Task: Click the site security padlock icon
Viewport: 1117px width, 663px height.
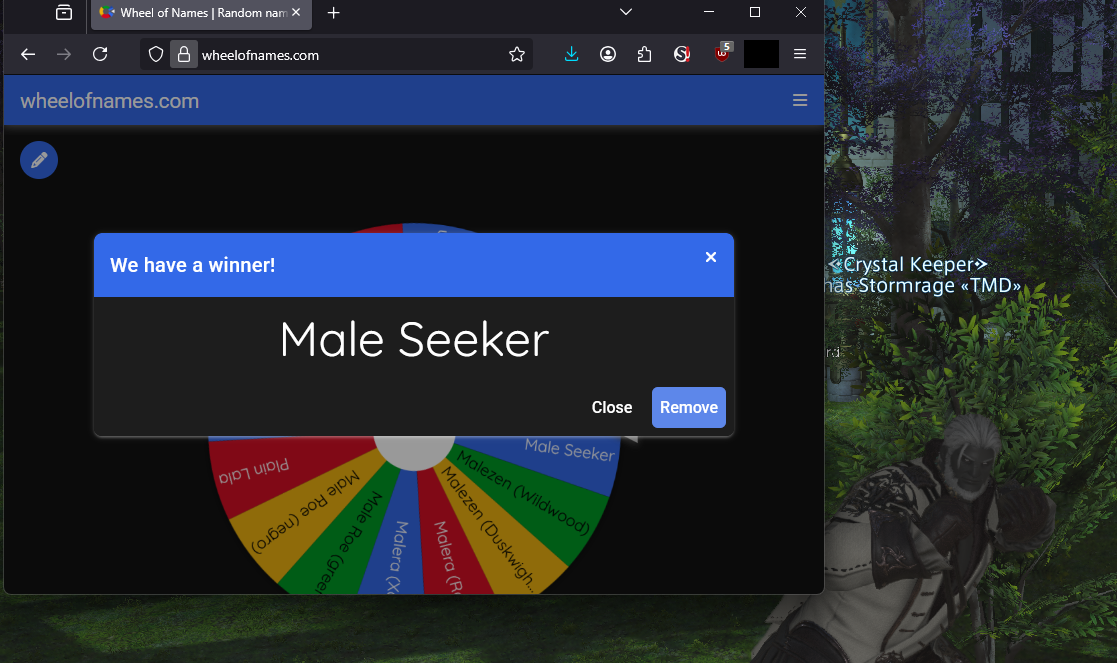Action: (184, 54)
